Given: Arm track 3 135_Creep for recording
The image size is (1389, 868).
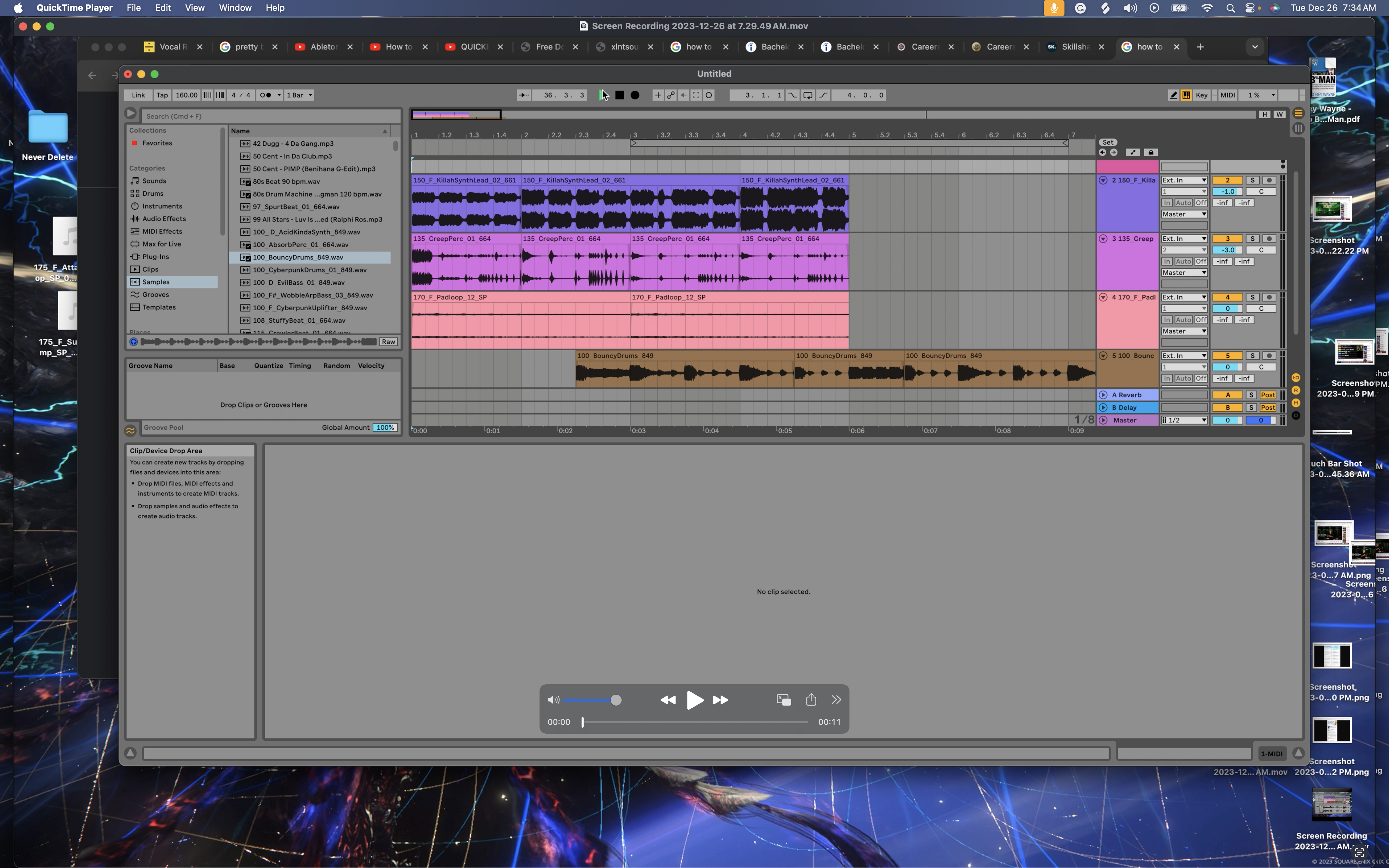Looking at the screenshot, I should pyautogui.click(x=1270, y=239).
